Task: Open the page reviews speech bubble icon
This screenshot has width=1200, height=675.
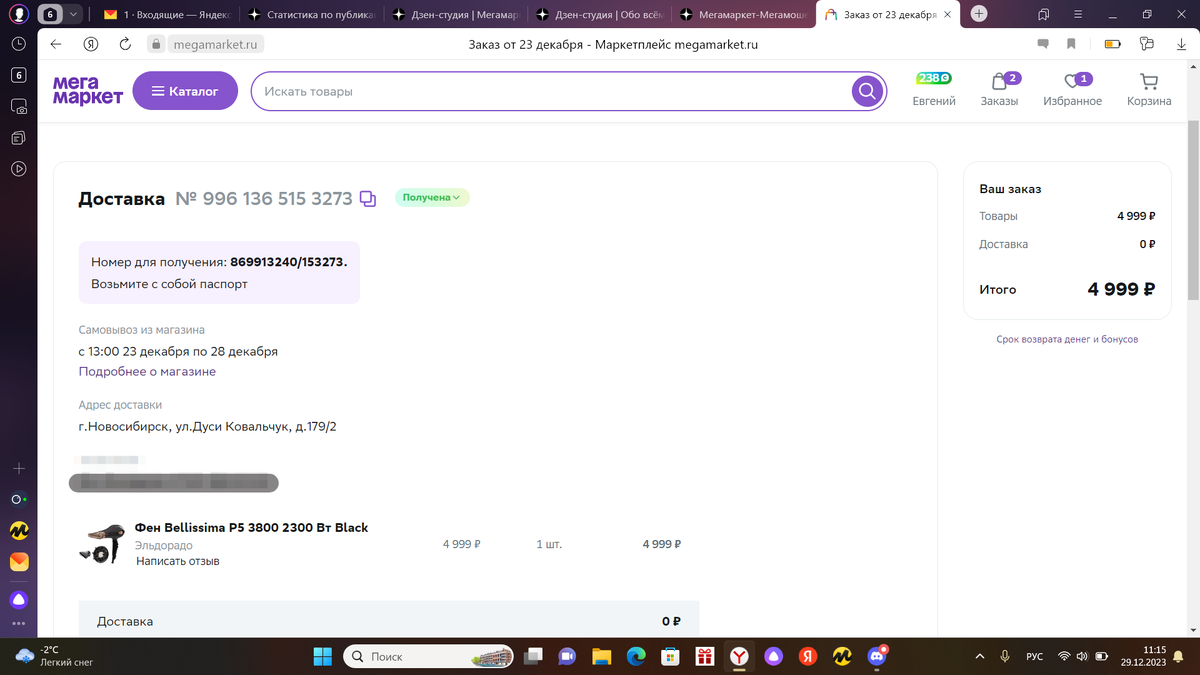Action: click(1043, 44)
